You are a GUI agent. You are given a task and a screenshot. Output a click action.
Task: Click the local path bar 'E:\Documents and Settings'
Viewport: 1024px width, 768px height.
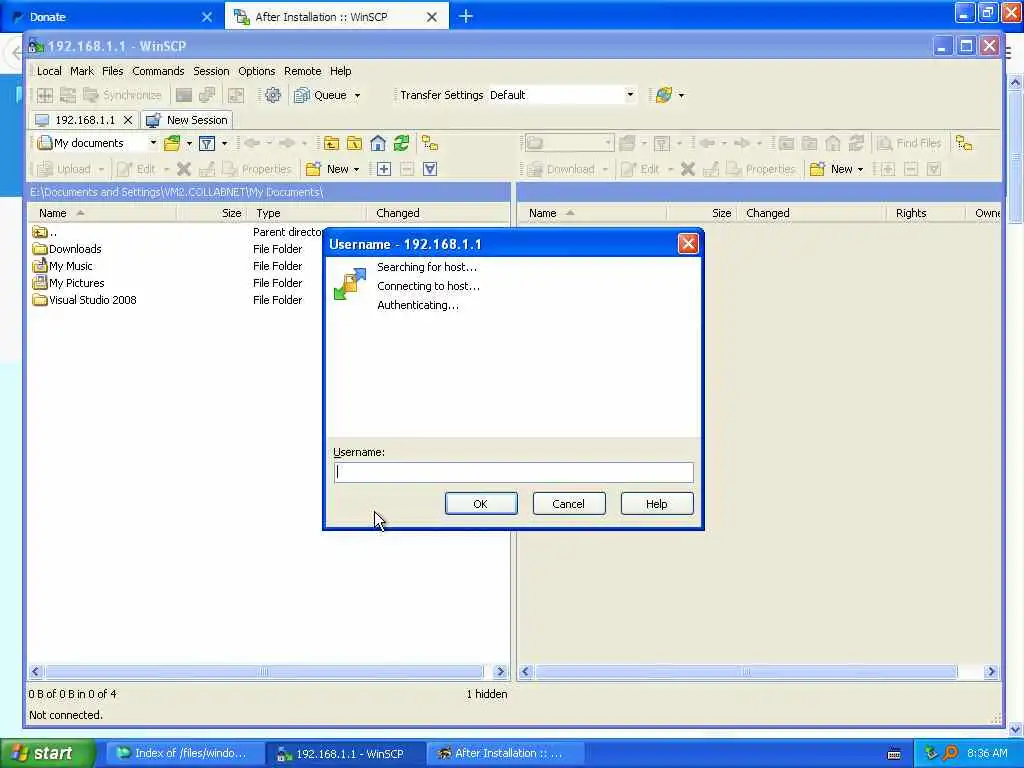pyautogui.click(x=268, y=192)
